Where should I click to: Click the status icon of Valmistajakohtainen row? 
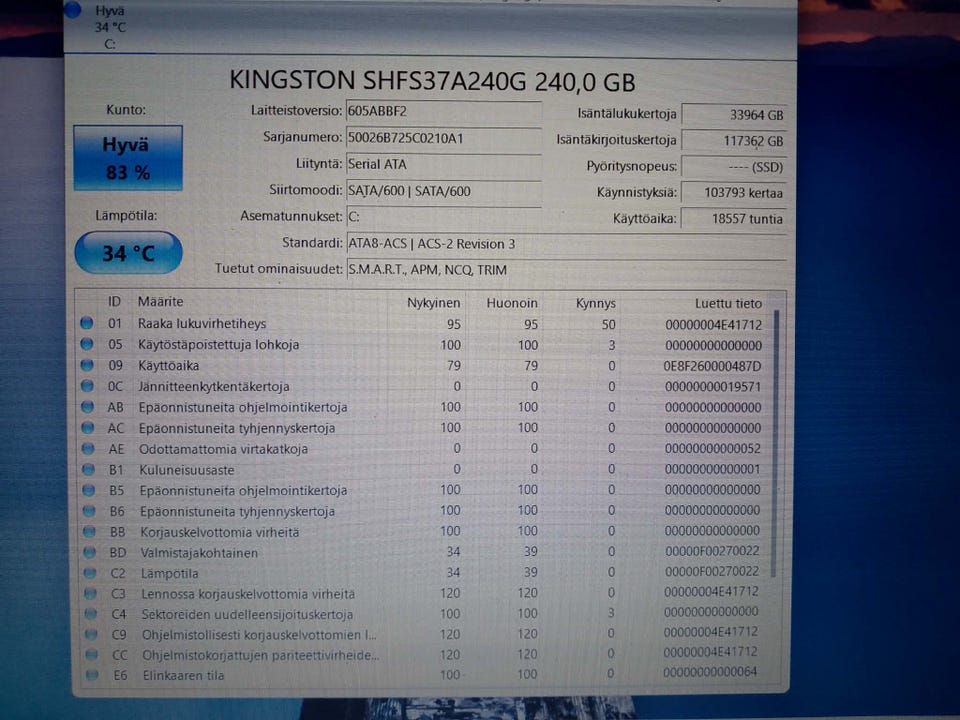[90, 552]
